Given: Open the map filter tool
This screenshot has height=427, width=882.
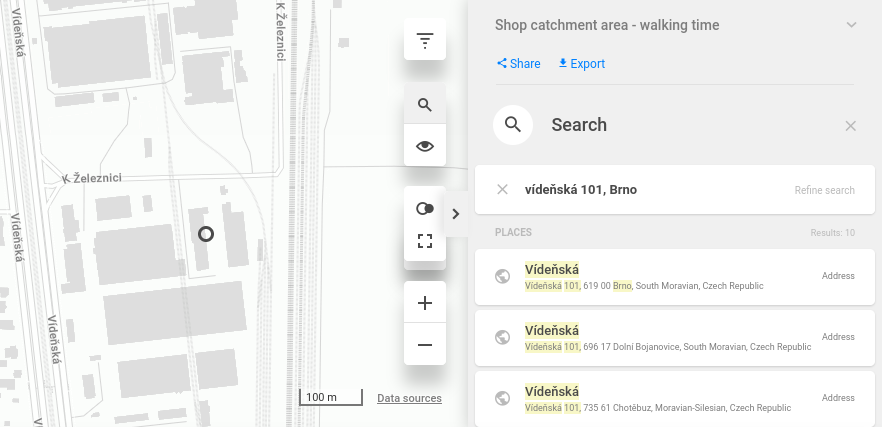Looking at the screenshot, I should click(x=425, y=41).
